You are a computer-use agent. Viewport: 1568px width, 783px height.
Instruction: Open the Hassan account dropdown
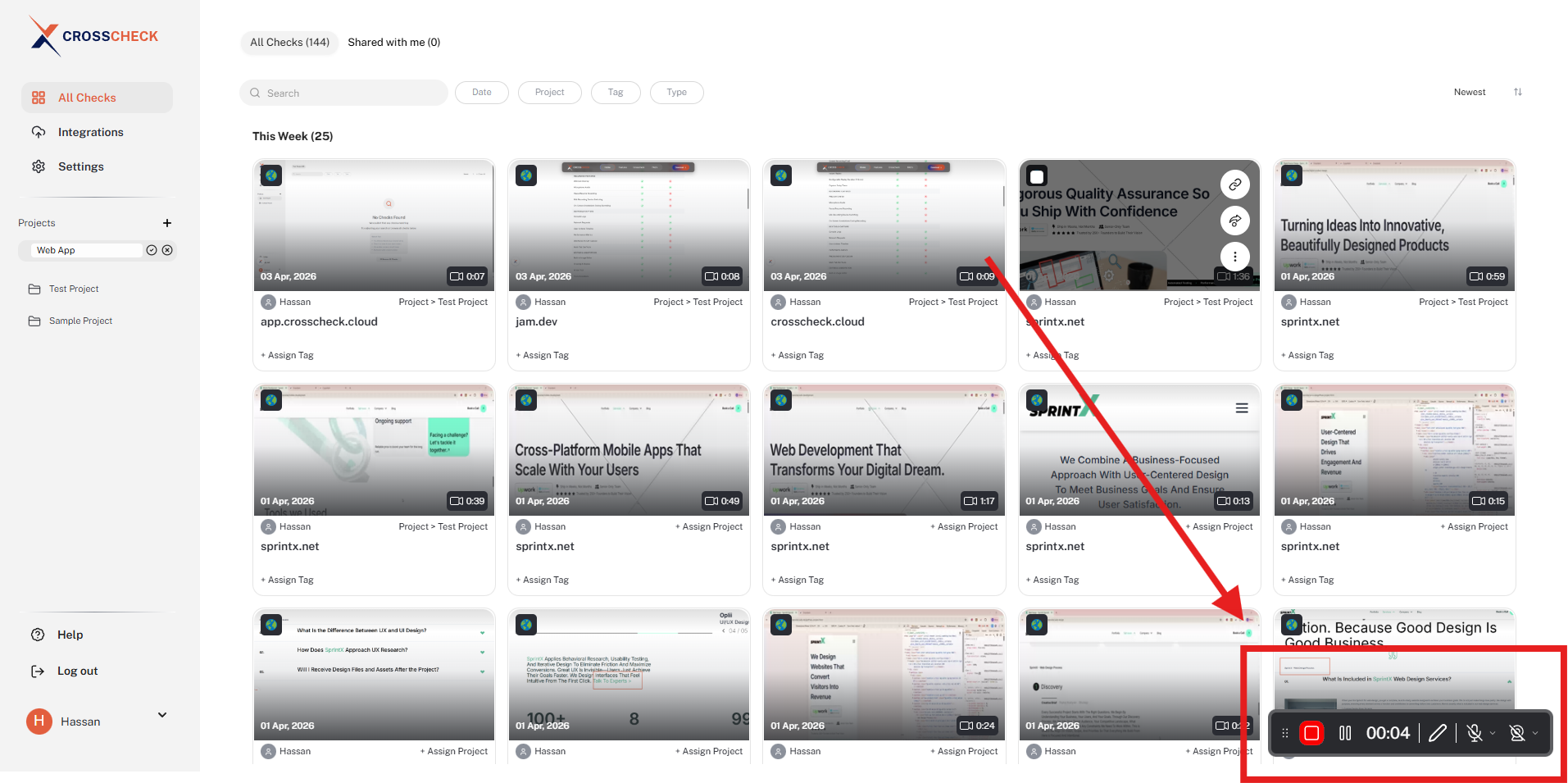162,715
